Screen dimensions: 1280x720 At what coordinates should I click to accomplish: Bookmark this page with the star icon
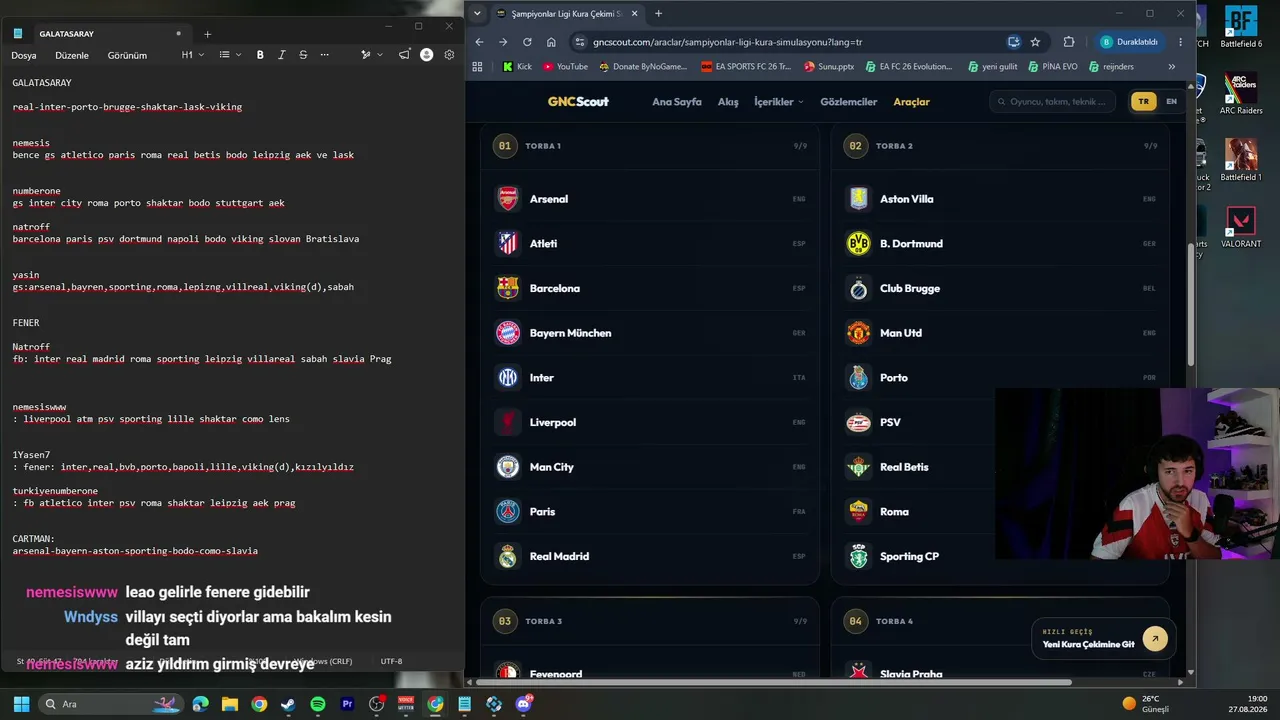coord(1035,42)
